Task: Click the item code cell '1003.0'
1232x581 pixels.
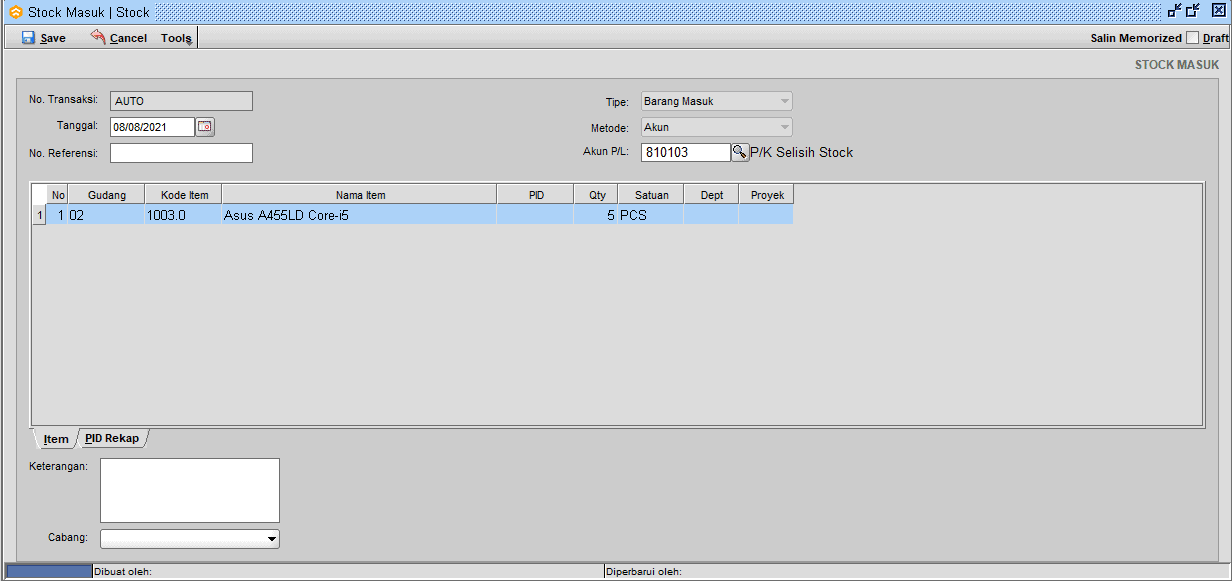Action: (184, 215)
